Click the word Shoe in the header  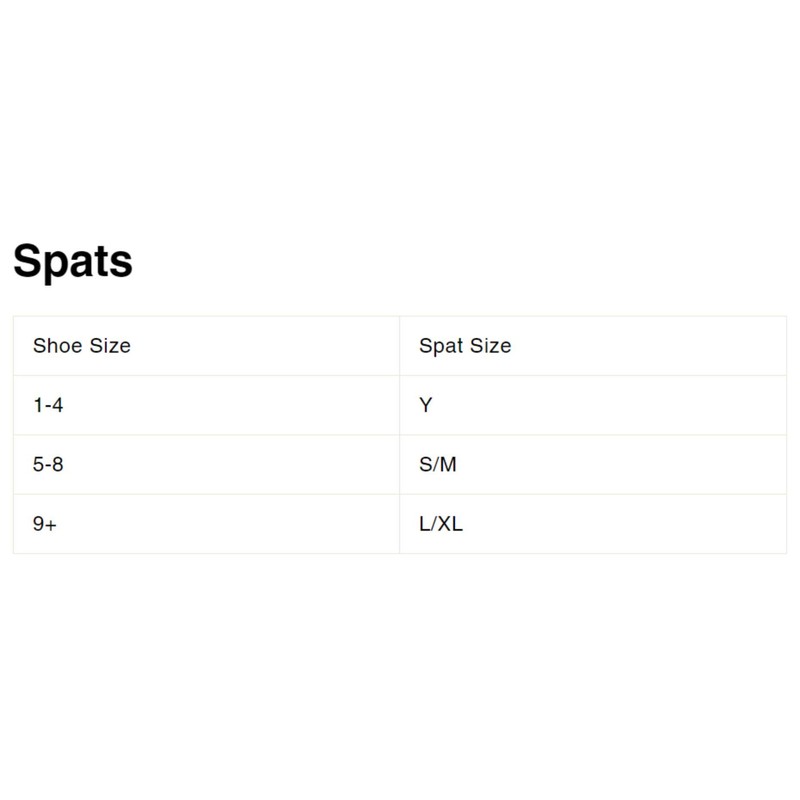(56, 346)
